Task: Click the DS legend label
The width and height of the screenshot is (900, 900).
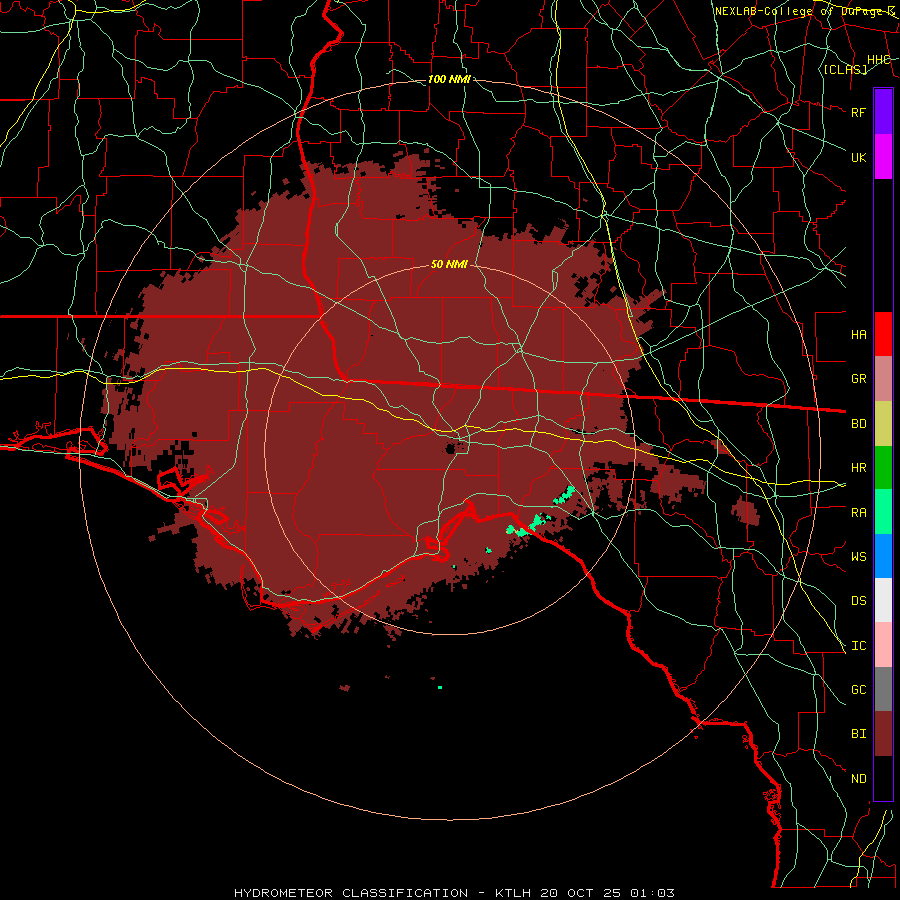Action: click(859, 601)
